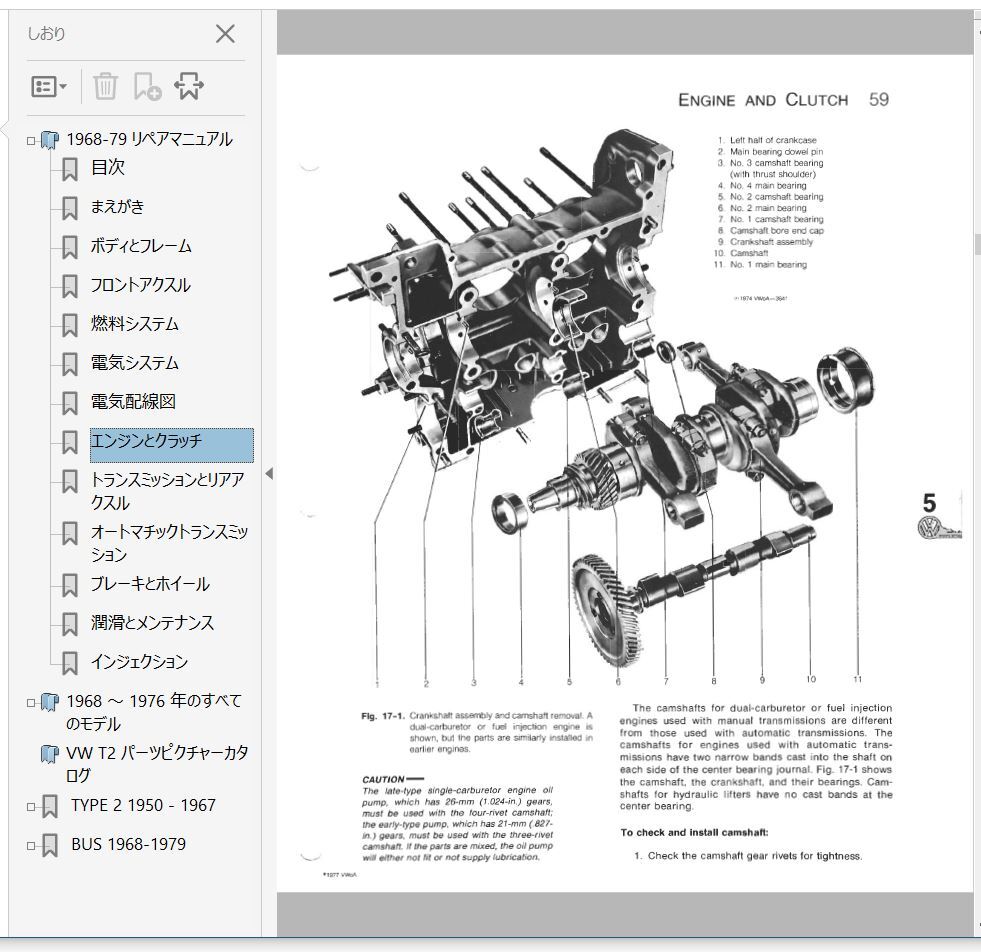Select the BUS 1968-1979 bookmark

coord(128,844)
